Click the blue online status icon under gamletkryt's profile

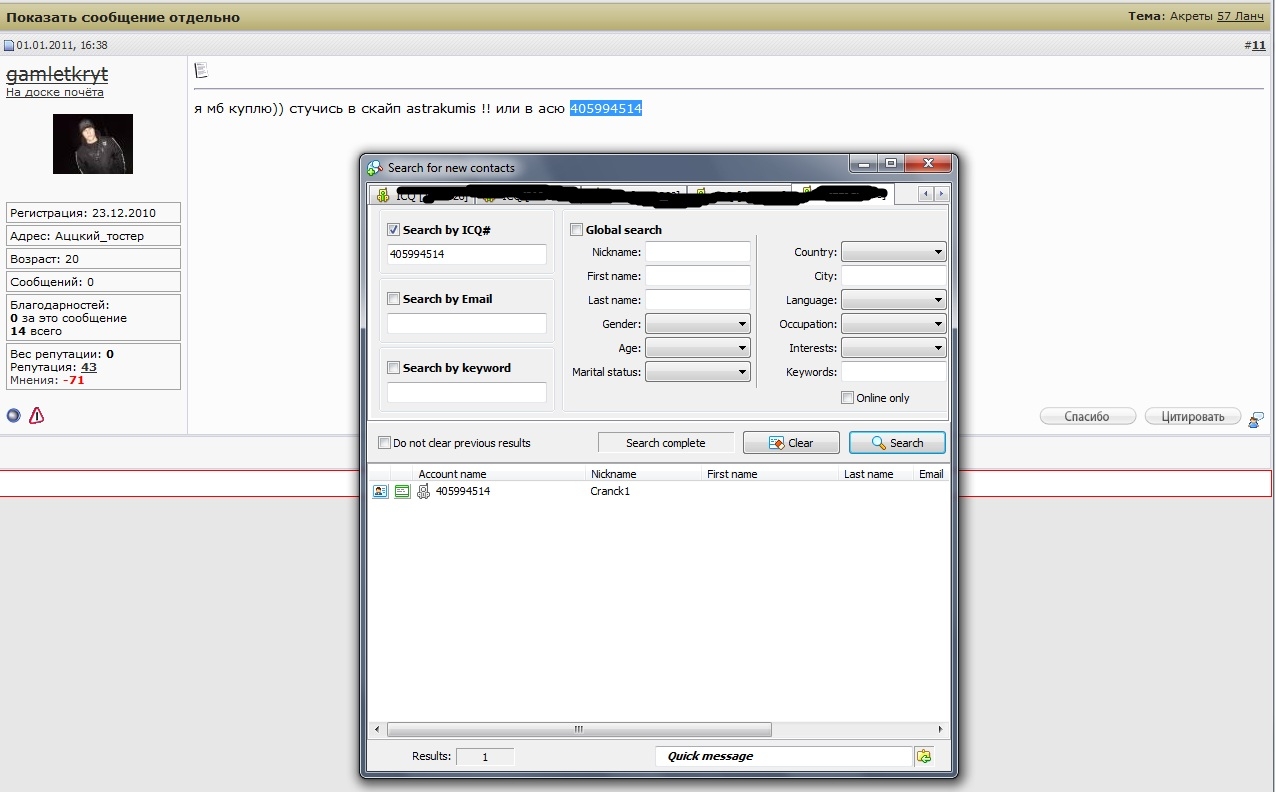pos(13,416)
